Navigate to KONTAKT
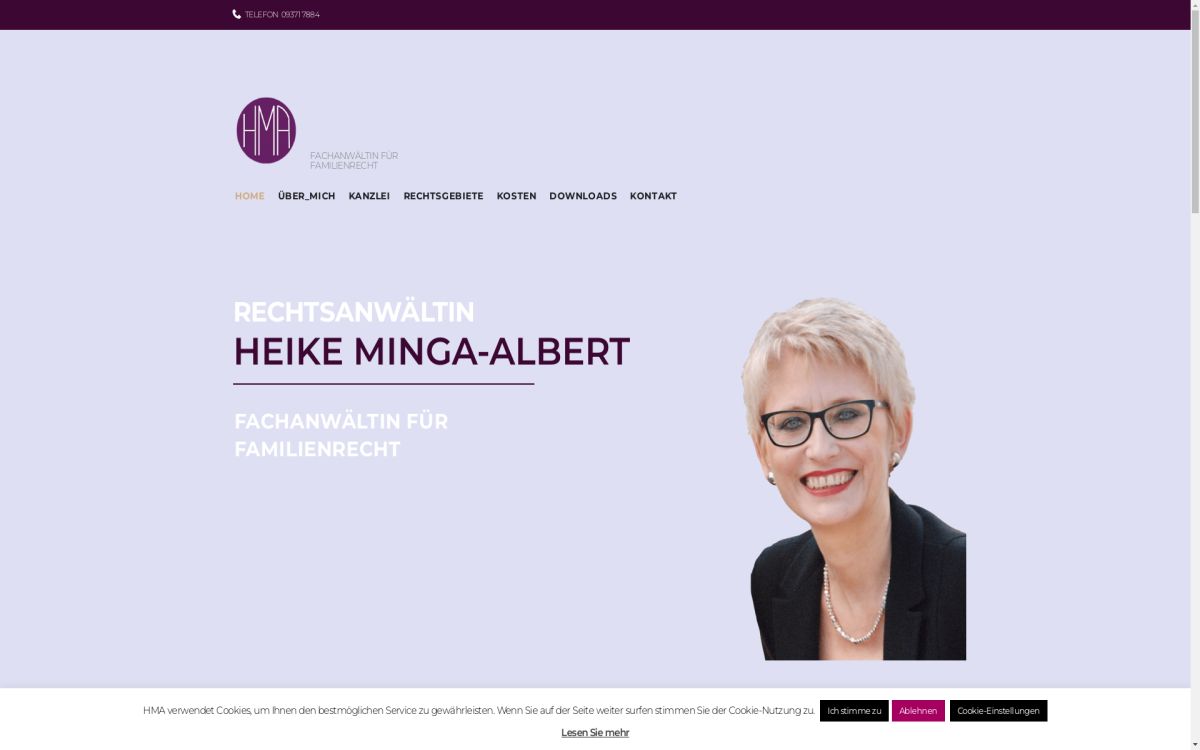Image resolution: width=1200 pixels, height=750 pixels. 653,196
